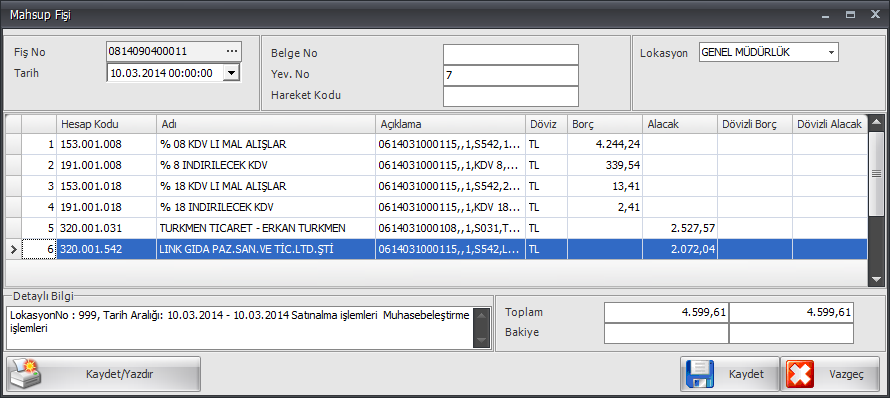Image resolution: width=890 pixels, height=398 pixels.
Task: Click the grid scrollbar up arrow
Action: (876, 122)
